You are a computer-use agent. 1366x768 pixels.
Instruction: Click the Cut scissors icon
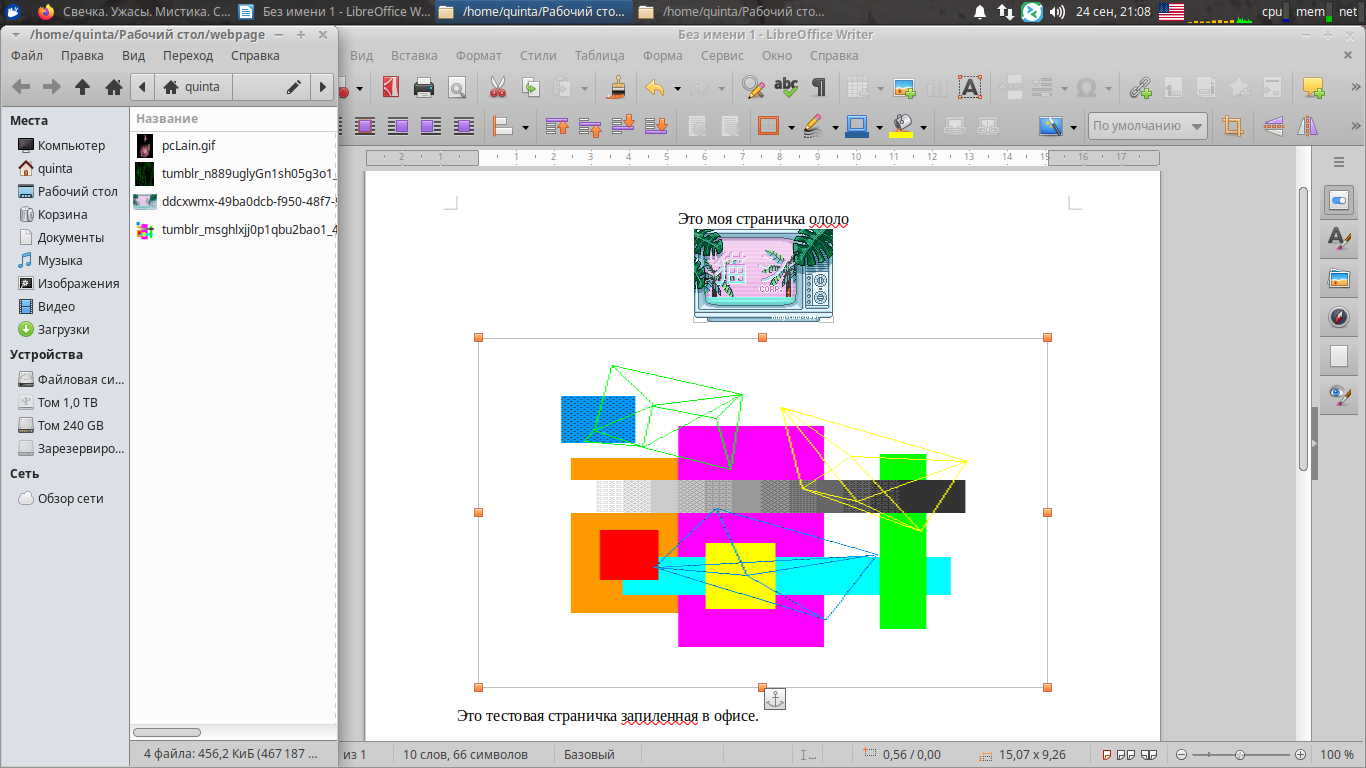[497, 88]
